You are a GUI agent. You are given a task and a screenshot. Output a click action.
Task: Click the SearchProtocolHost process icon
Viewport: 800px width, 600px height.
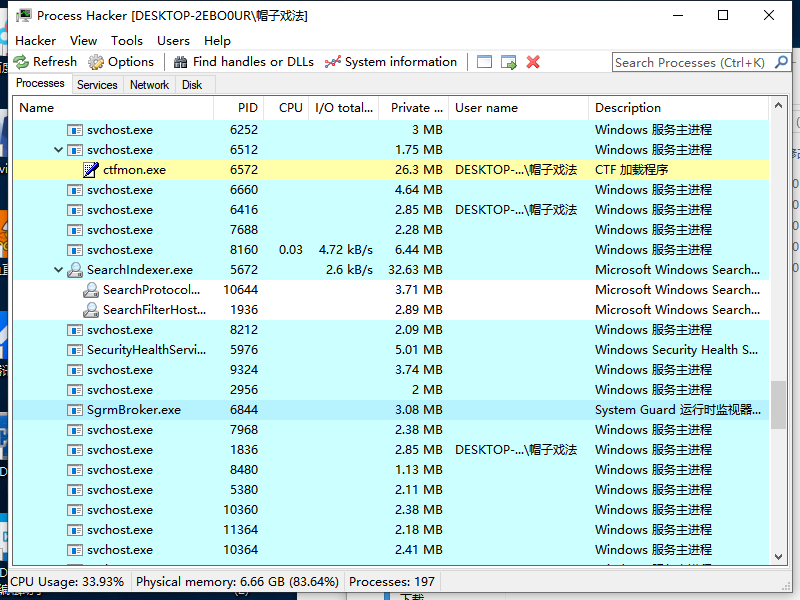91,290
